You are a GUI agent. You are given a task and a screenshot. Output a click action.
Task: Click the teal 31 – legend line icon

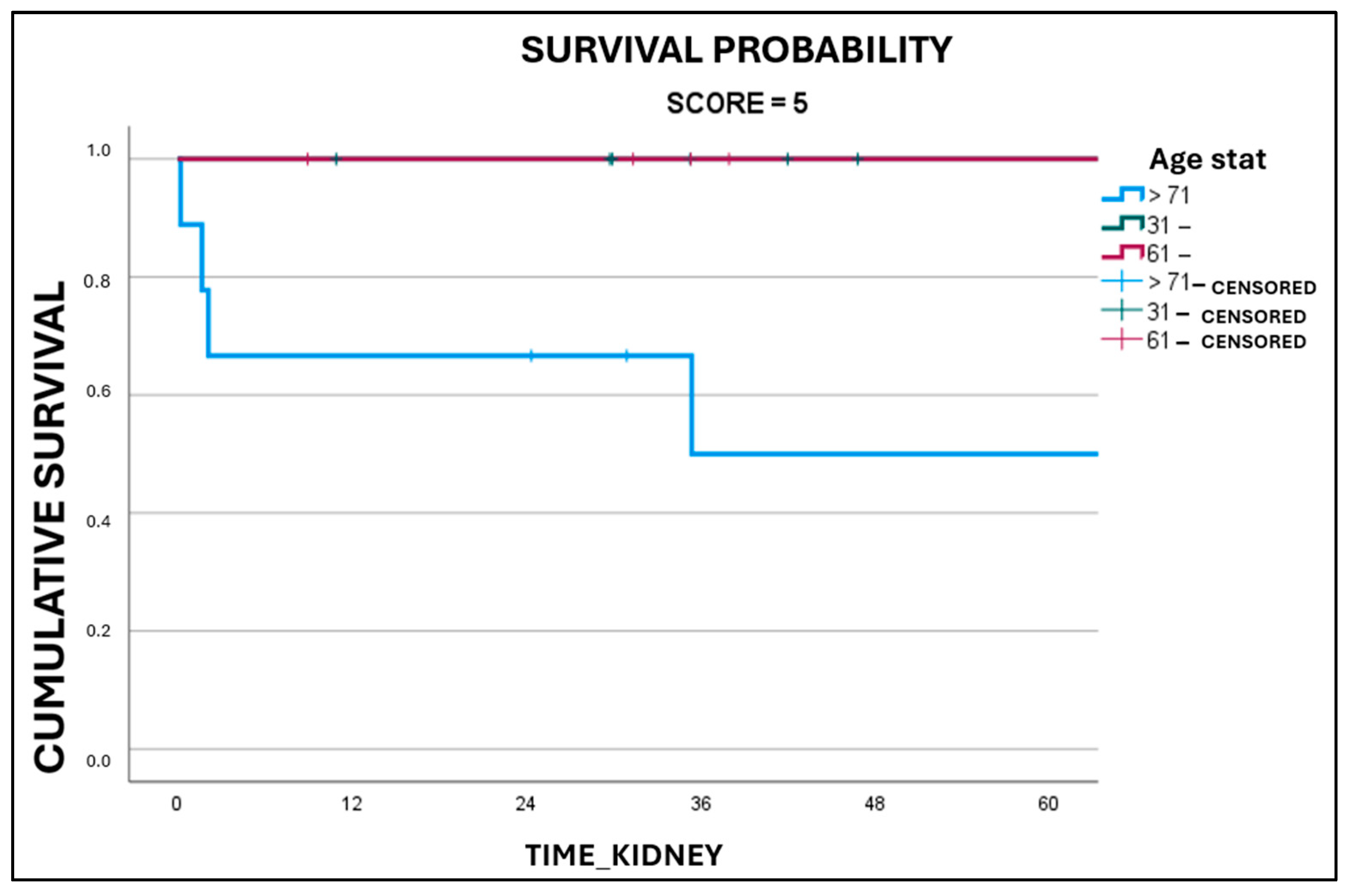pos(1122,224)
